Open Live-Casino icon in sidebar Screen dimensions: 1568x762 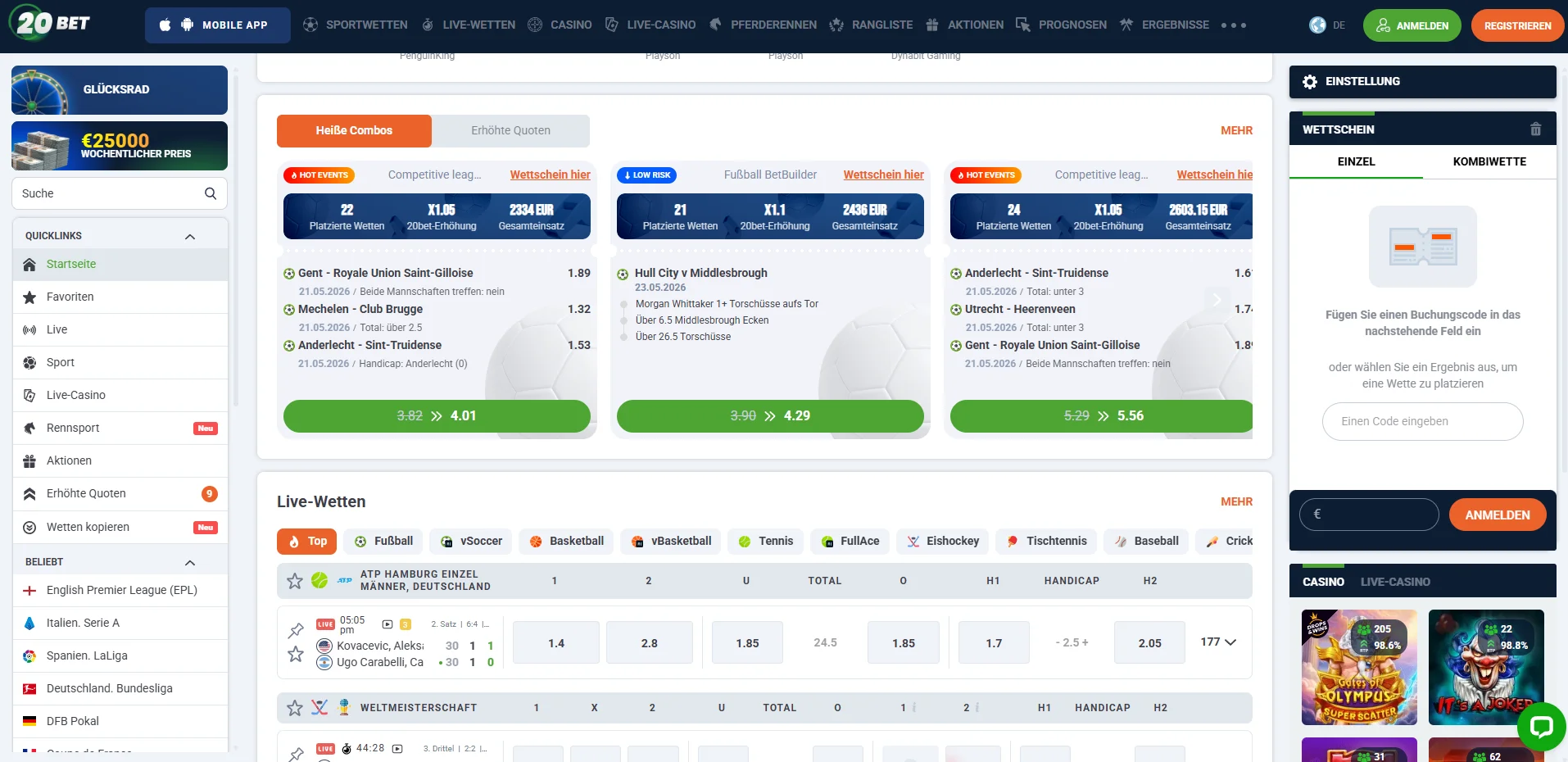click(29, 395)
